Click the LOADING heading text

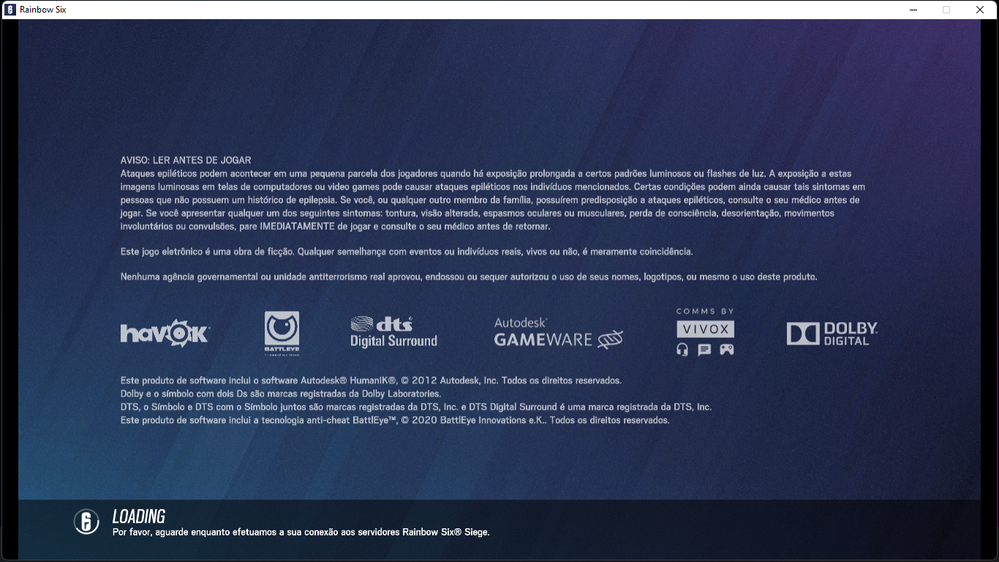[x=139, y=516]
